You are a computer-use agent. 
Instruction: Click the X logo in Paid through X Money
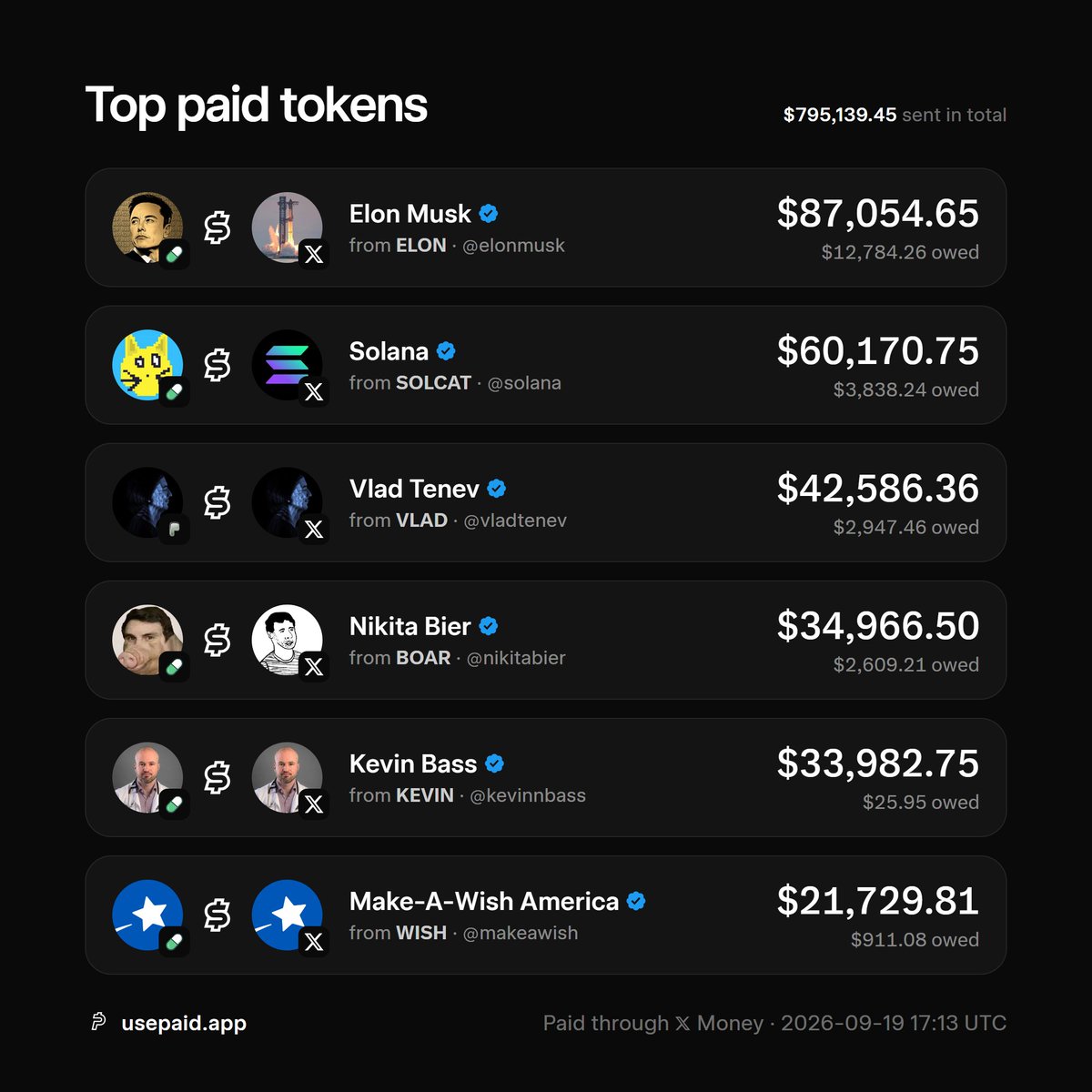[x=682, y=1024]
